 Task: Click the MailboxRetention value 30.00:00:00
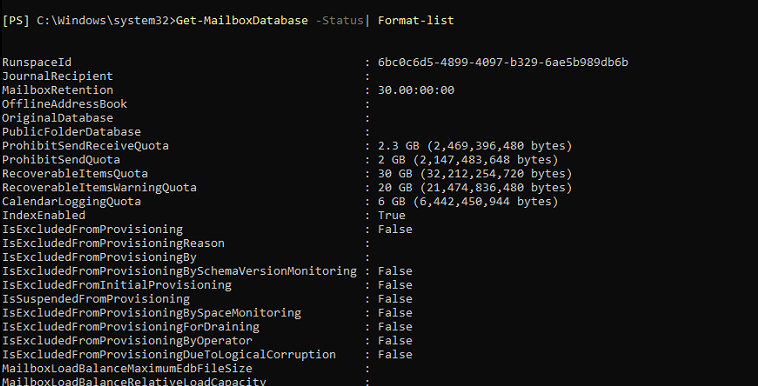(x=416, y=90)
